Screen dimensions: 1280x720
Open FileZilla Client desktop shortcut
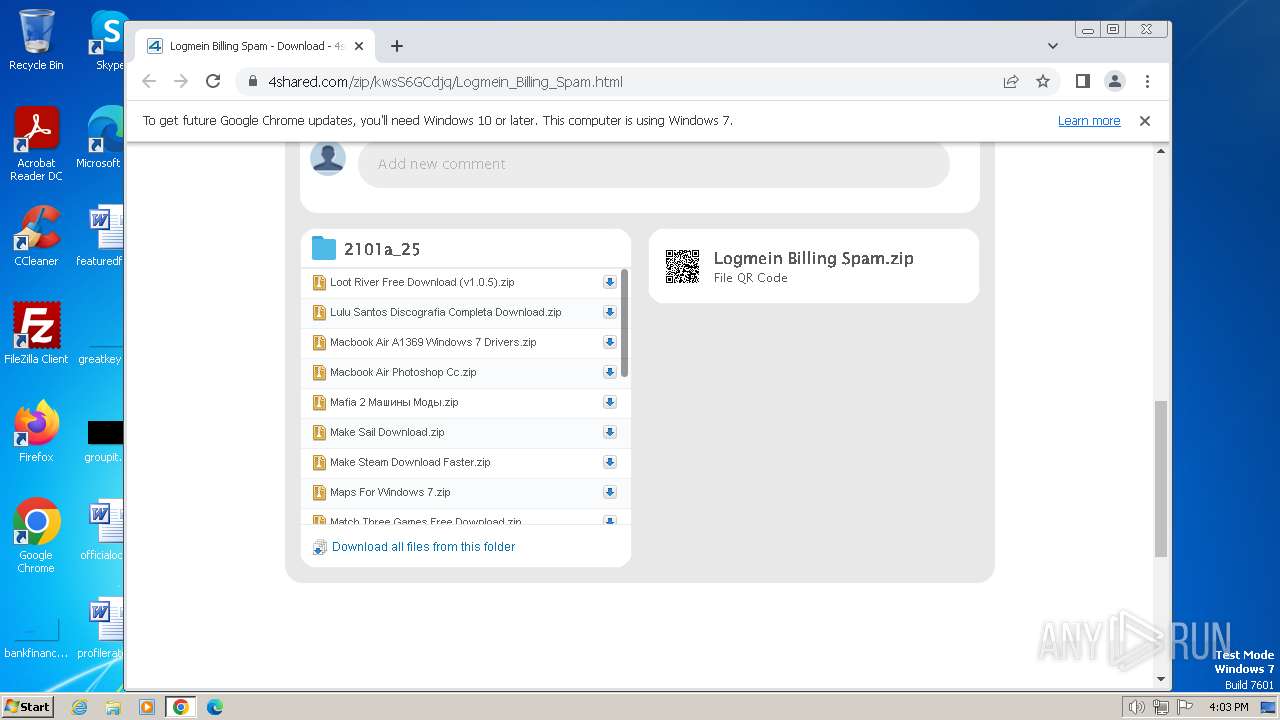36,334
